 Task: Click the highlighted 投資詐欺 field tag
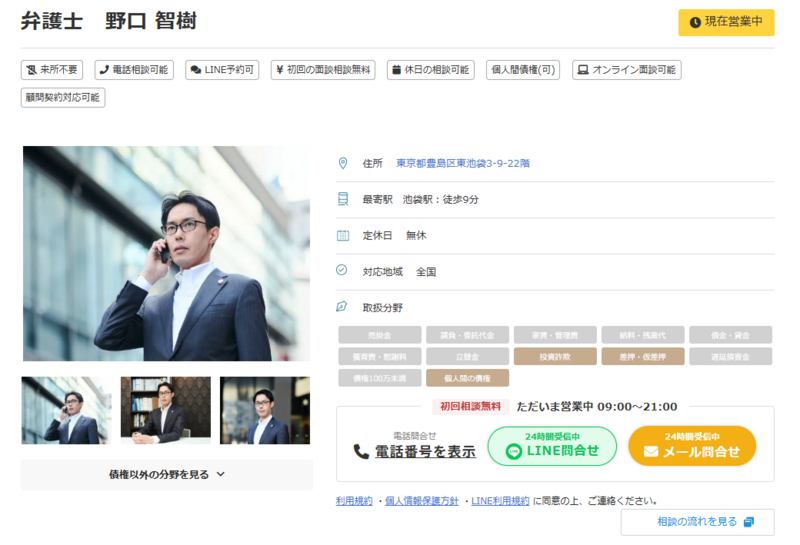555,357
